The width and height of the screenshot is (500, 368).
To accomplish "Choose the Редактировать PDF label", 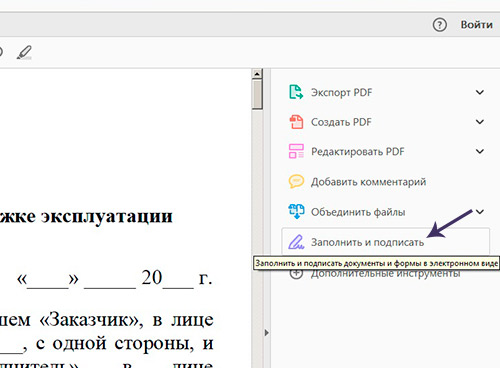I will pyautogui.click(x=358, y=152).
